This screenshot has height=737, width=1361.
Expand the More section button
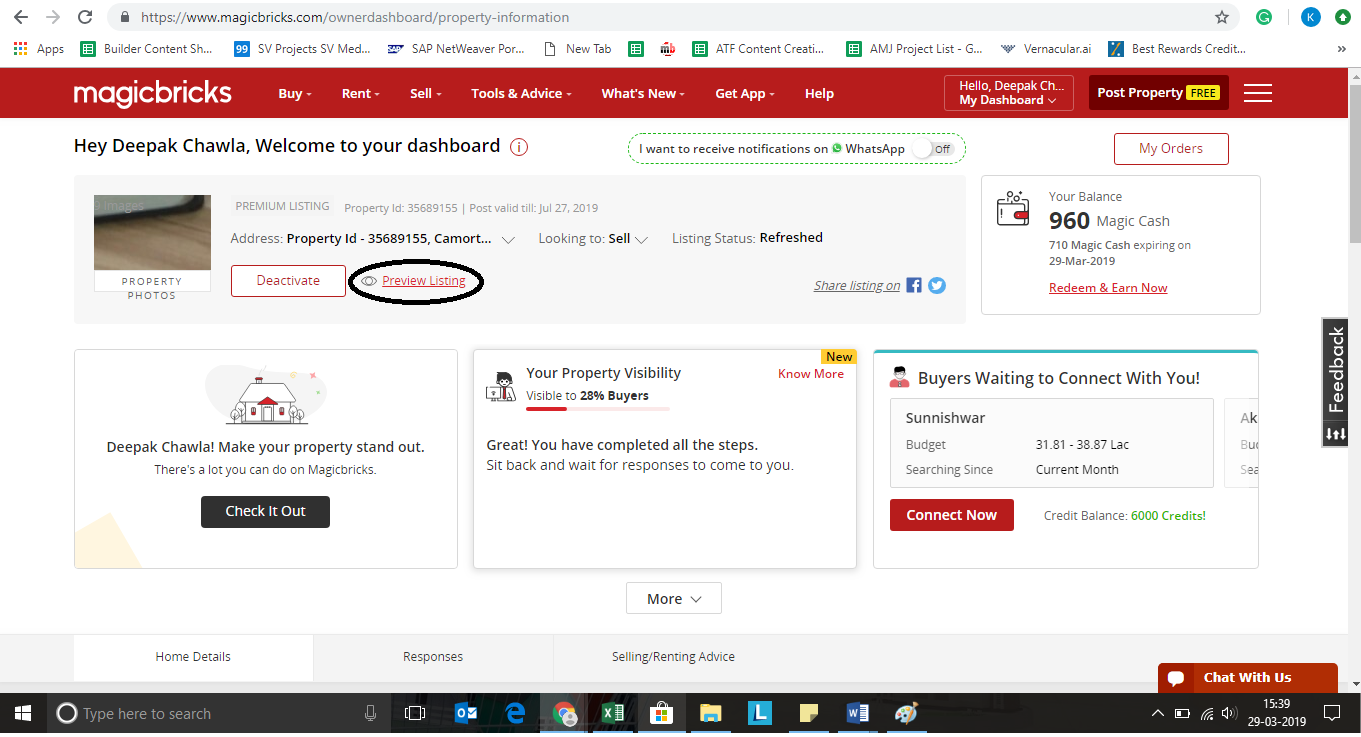click(673, 598)
